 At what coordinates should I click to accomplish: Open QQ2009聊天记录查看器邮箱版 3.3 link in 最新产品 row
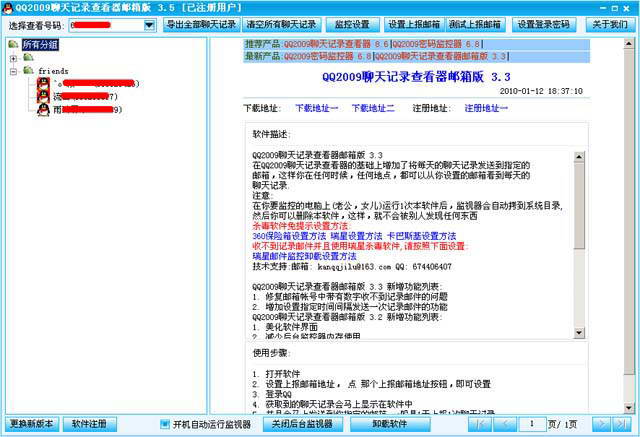click(440, 56)
